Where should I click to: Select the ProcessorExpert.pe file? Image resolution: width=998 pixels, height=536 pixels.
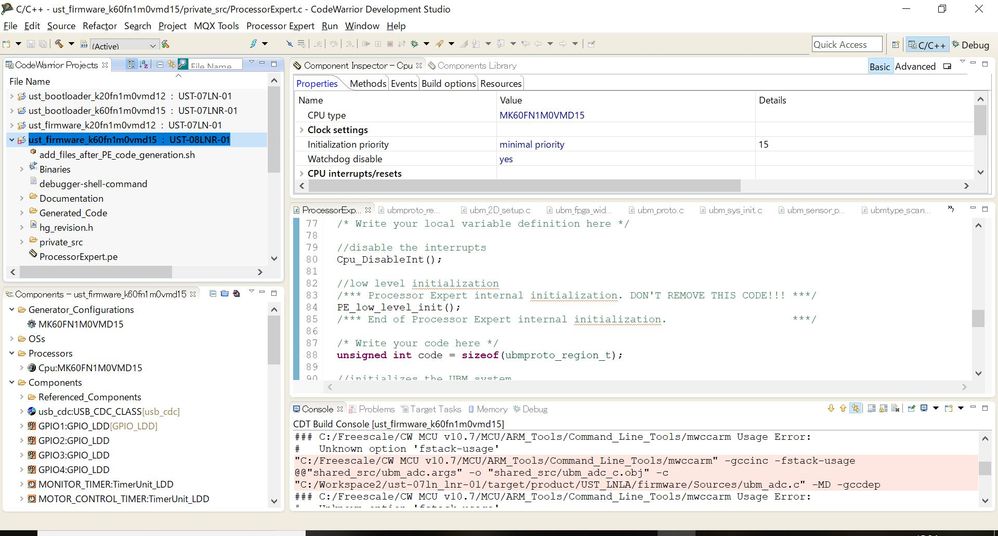[78, 256]
